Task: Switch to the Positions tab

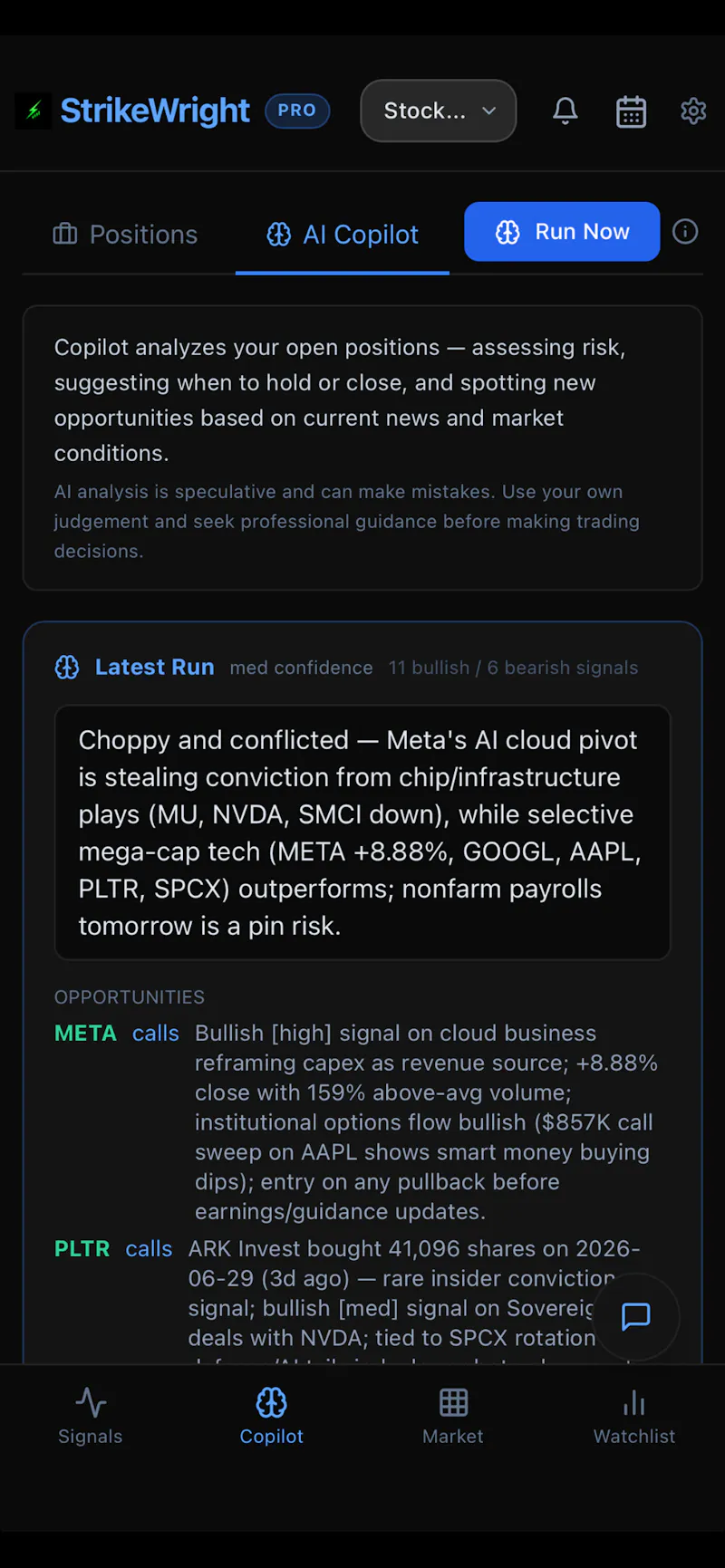Action: click(x=126, y=235)
